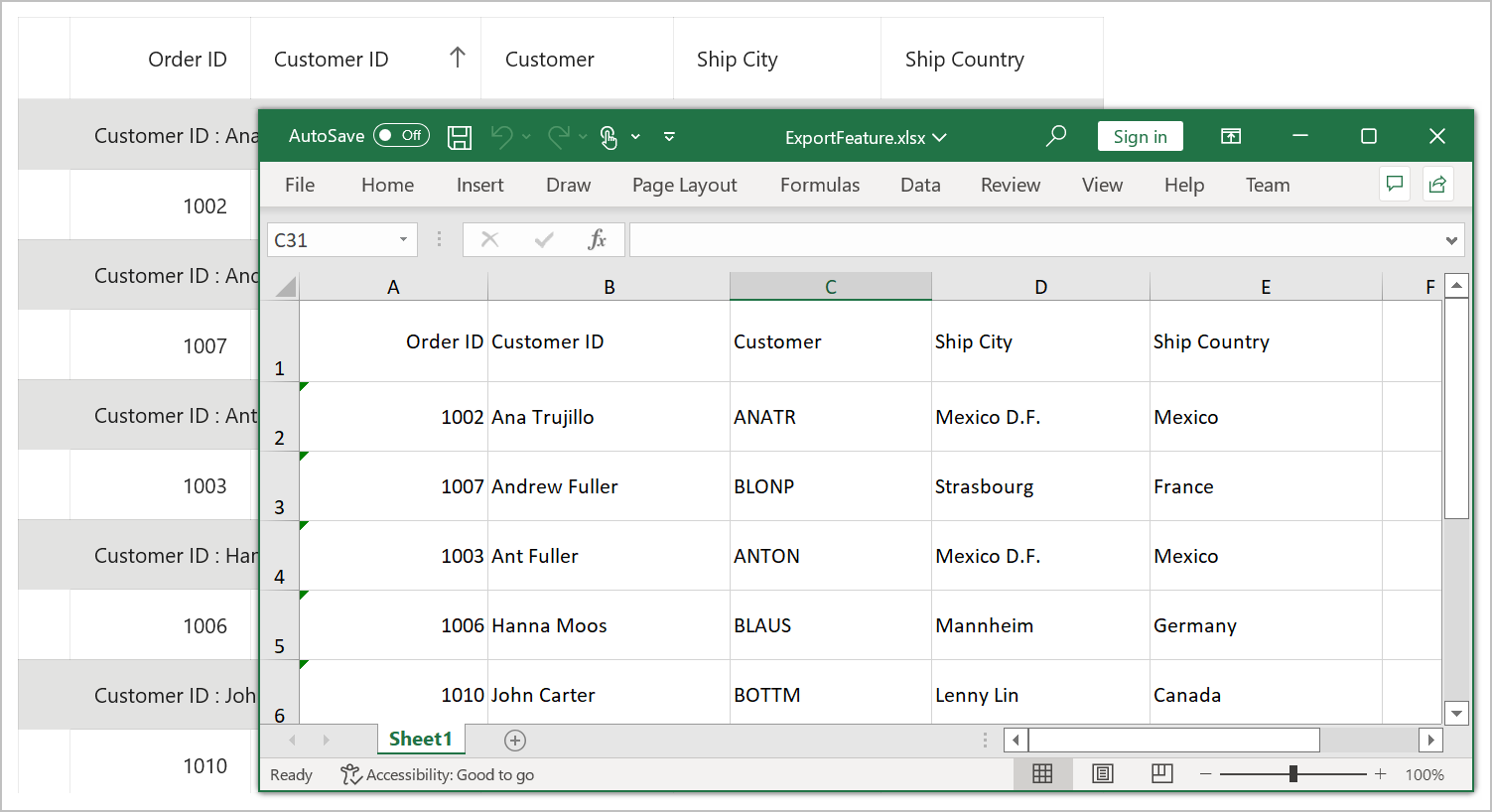Click the Redo arrow icon
This screenshot has width=1492, height=812.
point(558,137)
